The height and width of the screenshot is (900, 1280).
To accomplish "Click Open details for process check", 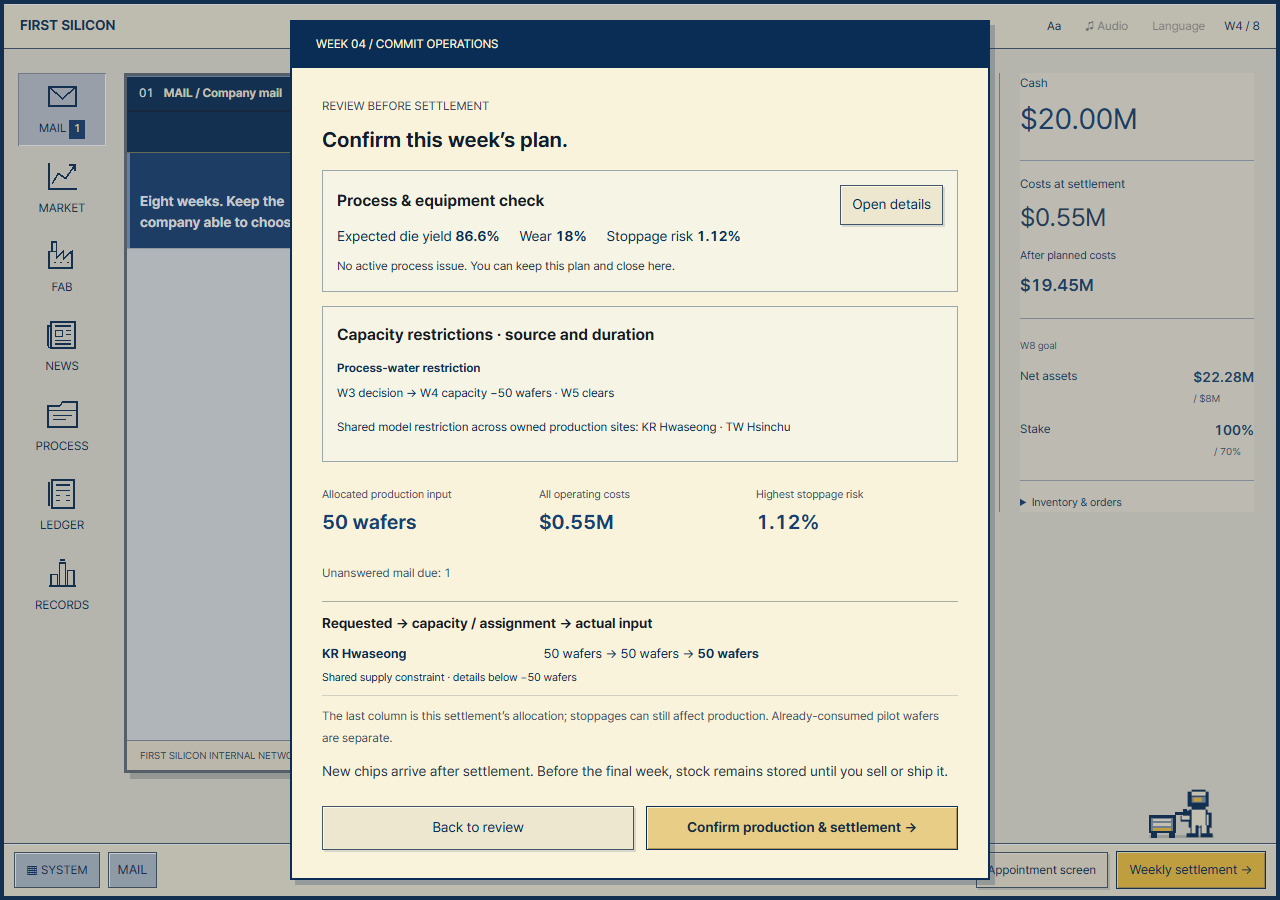I will (x=891, y=204).
